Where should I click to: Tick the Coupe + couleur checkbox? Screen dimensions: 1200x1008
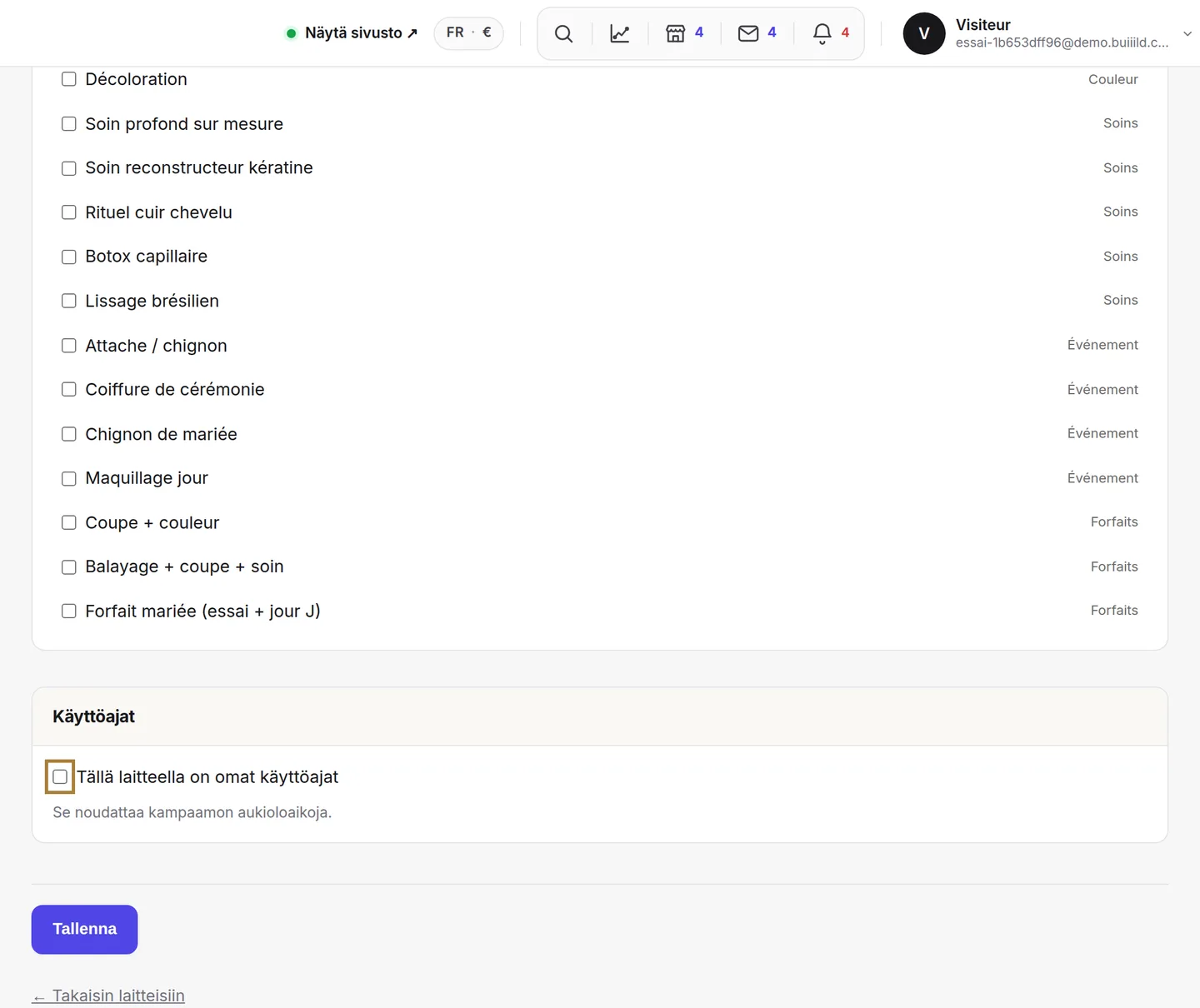(x=69, y=522)
